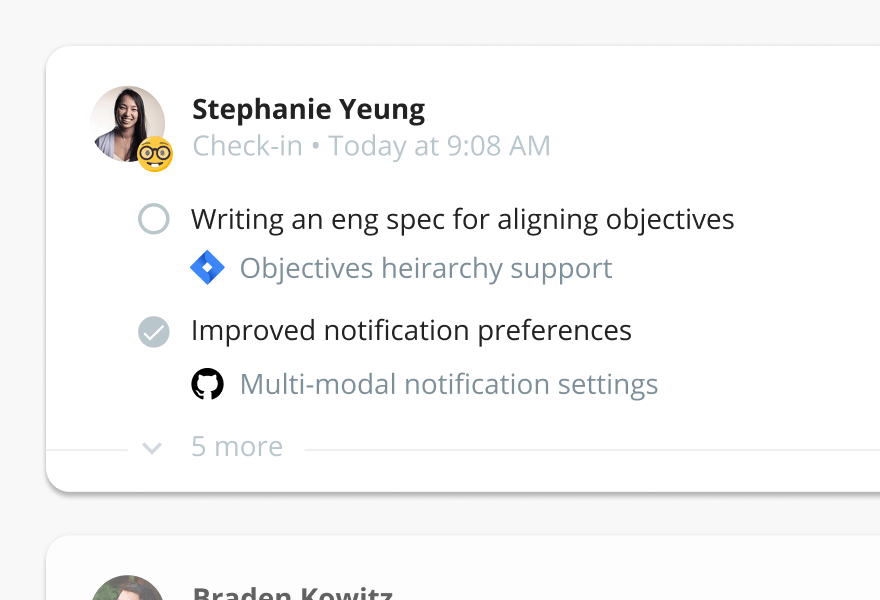The height and width of the screenshot is (600, 880).
Task: Select the 'Improved notification preferences' text
Action: (411, 331)
